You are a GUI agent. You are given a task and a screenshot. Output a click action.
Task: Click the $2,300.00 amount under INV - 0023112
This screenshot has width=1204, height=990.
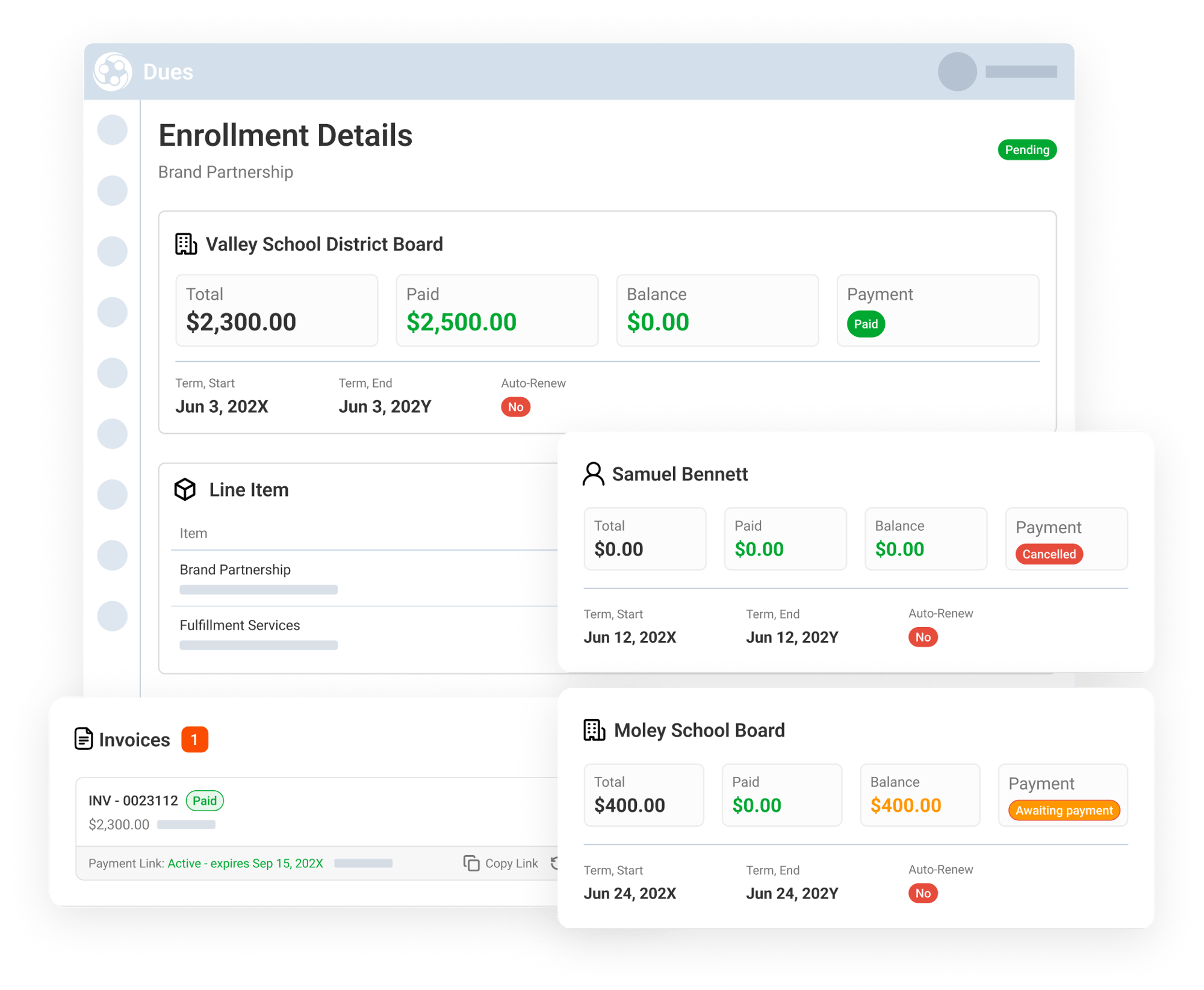[119, 824]
